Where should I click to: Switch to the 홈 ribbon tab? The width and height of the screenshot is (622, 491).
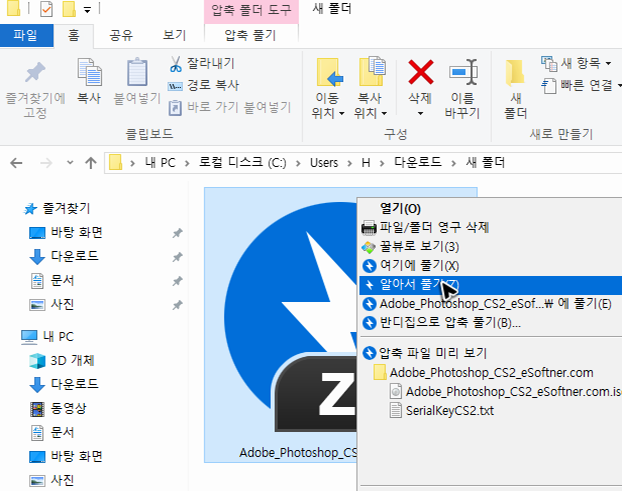pos(73,35)
